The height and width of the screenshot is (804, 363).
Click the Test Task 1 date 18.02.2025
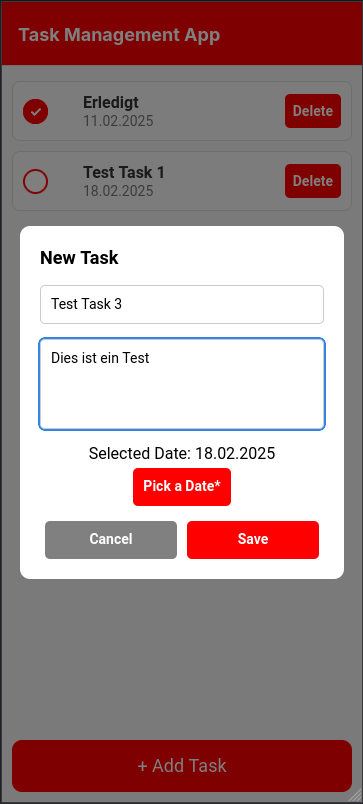[x=118, y=191]
